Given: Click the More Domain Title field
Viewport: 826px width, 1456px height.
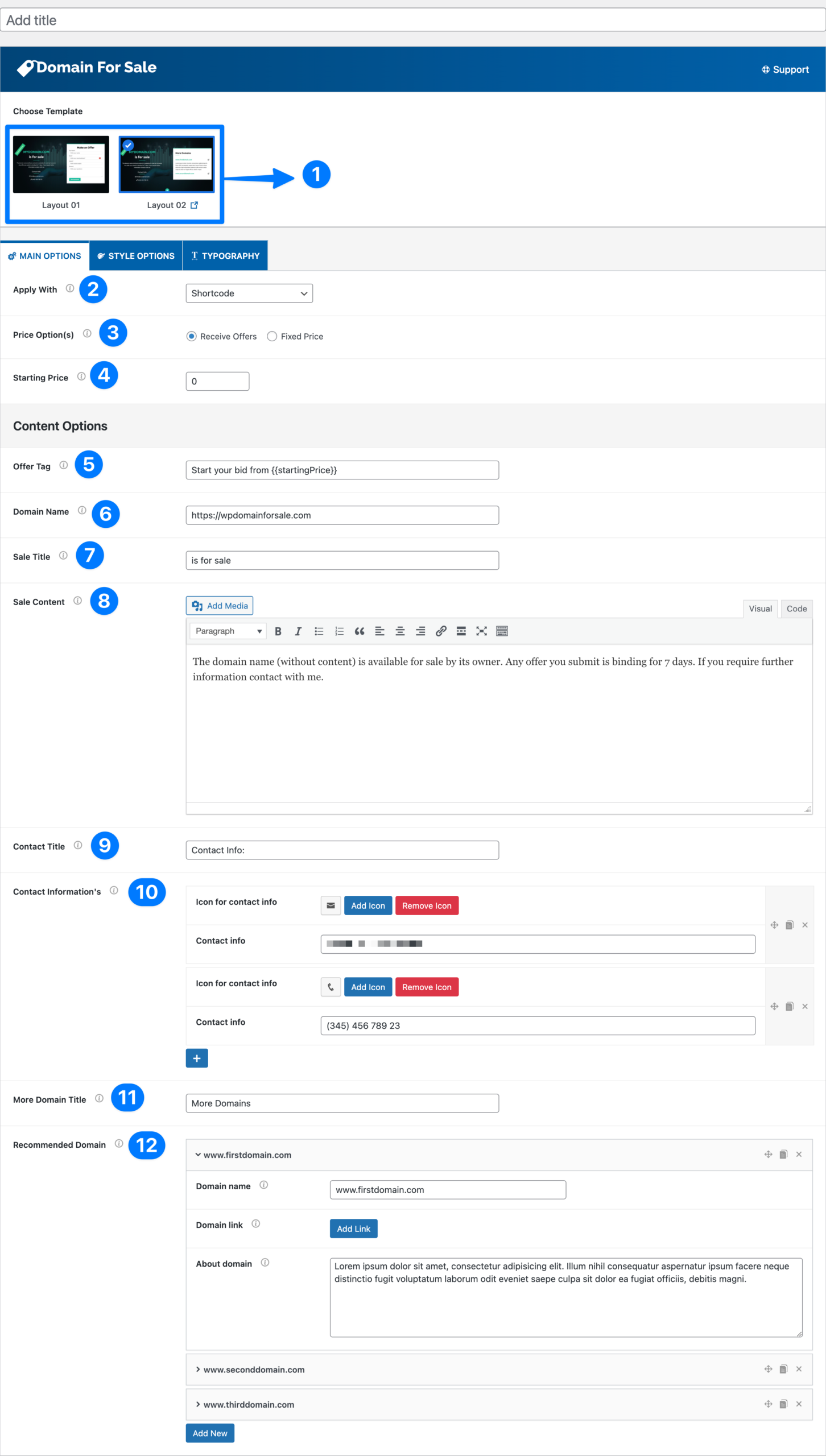Looking at the screenshot, I should coord(342,1103).
